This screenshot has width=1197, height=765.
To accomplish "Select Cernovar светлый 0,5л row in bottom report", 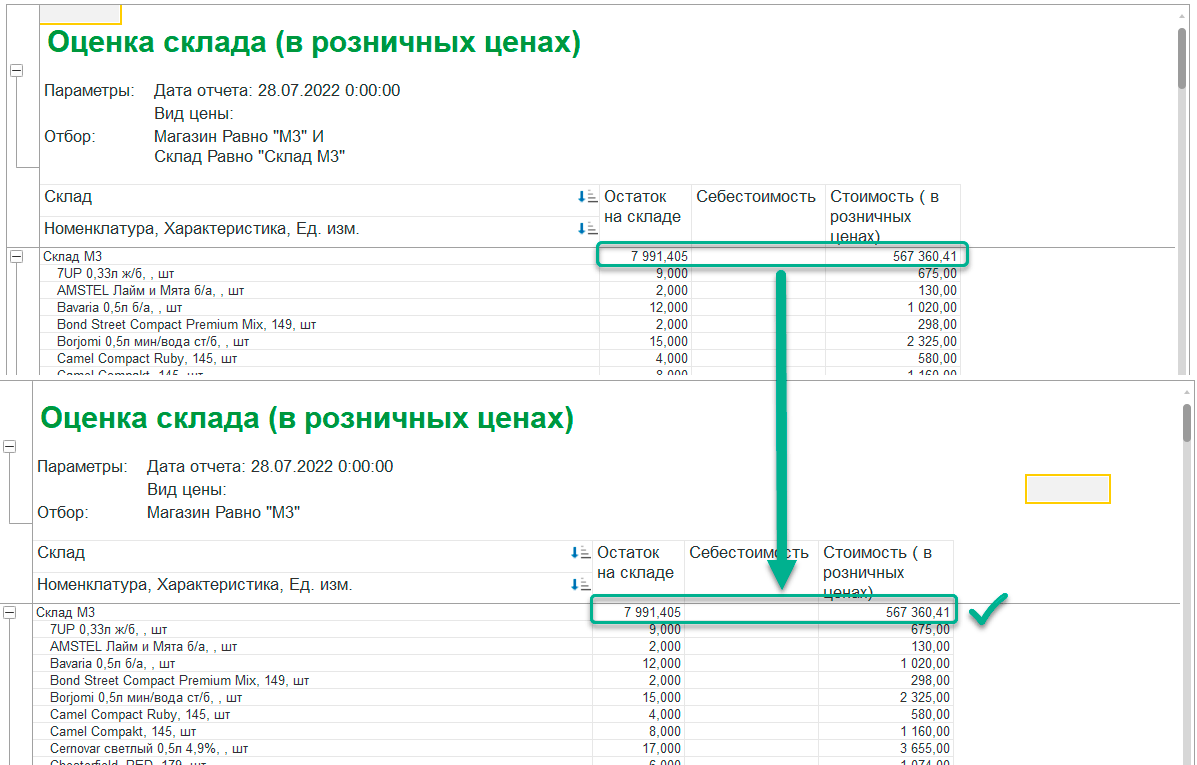I will [493, 748].
